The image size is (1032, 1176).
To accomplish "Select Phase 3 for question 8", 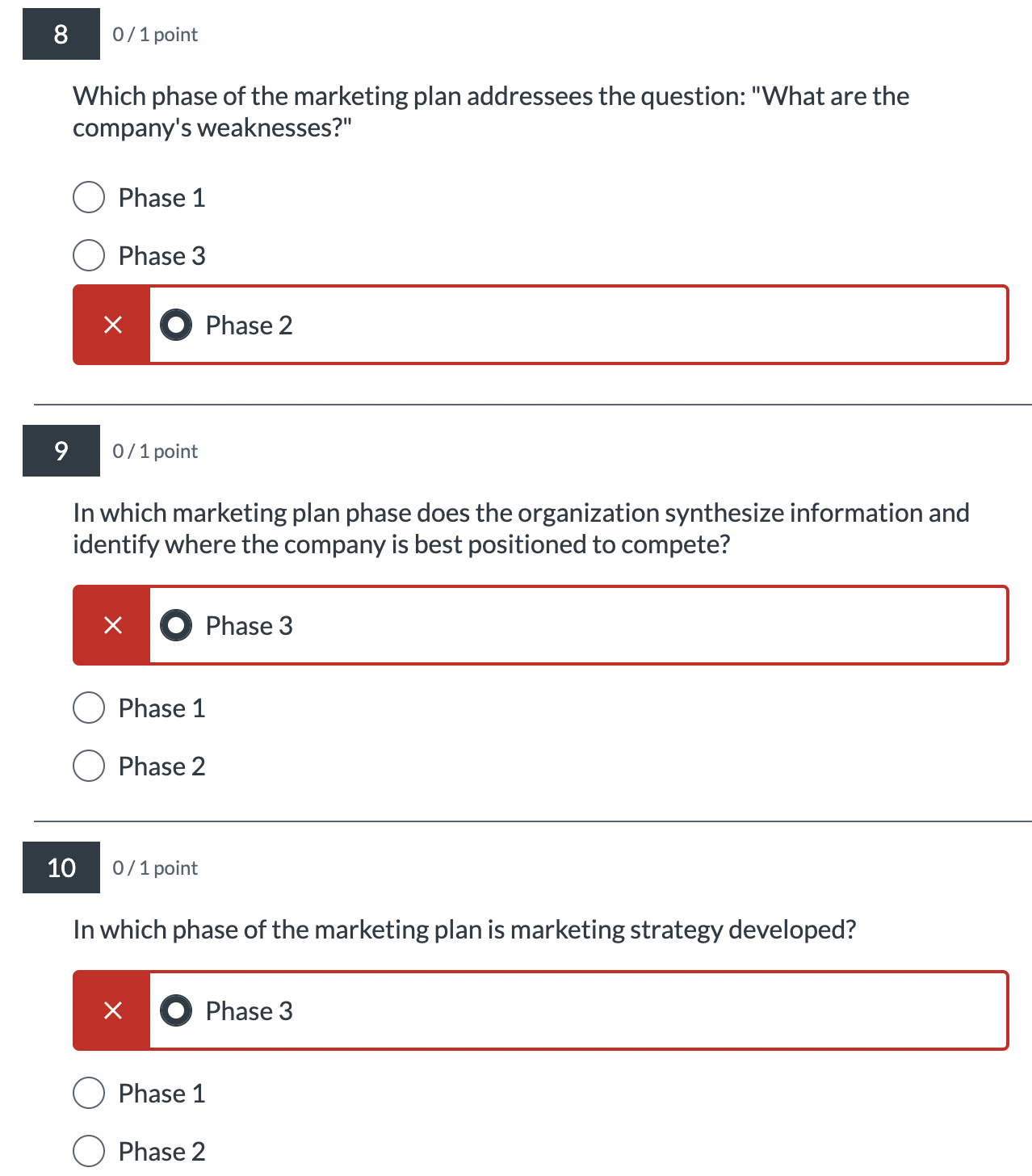I will [88, 255].
